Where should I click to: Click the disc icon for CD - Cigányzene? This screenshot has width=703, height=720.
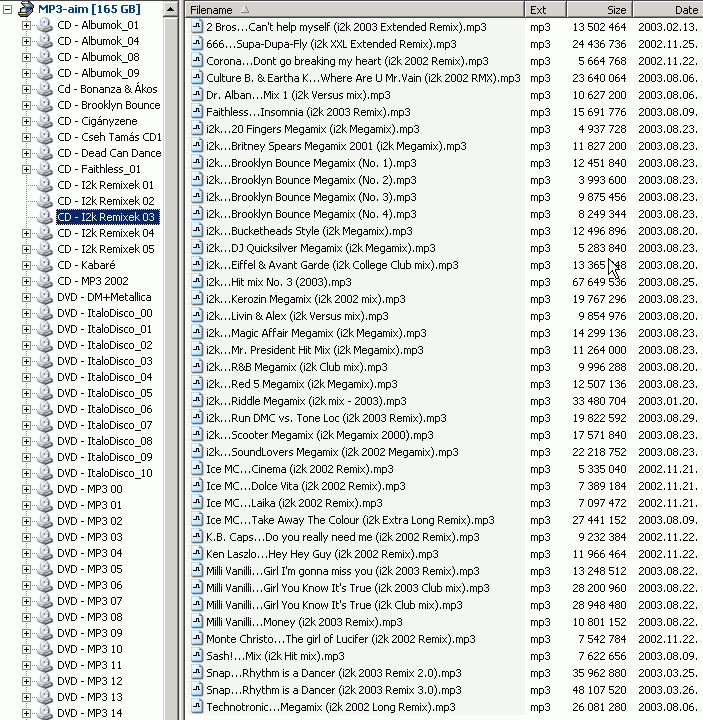44,121
